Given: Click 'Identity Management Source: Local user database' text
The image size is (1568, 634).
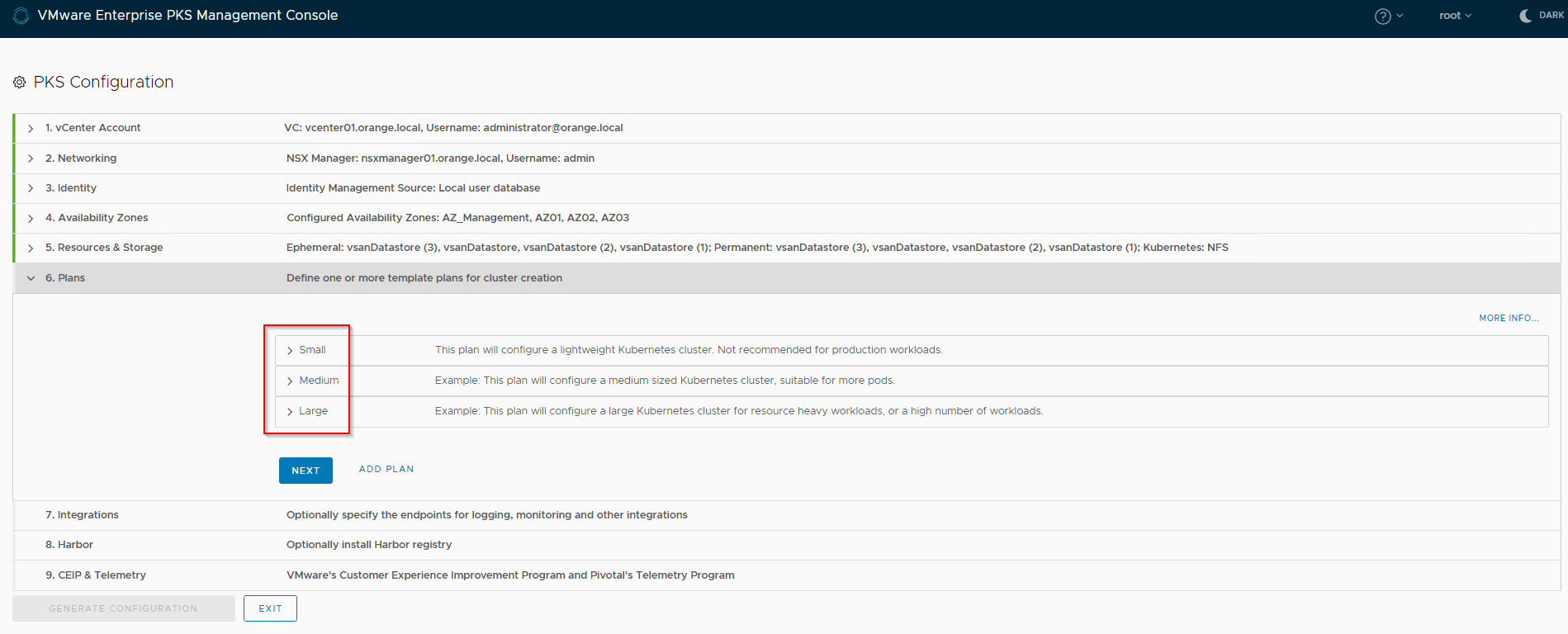Looking at the screenshot, I should pos(413,188).
